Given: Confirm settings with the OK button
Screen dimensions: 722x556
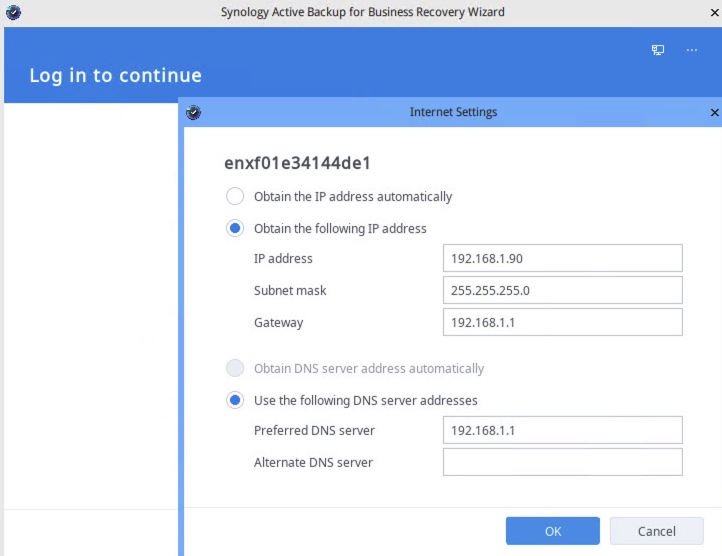Looking at the screenshot, I should 553,531.
